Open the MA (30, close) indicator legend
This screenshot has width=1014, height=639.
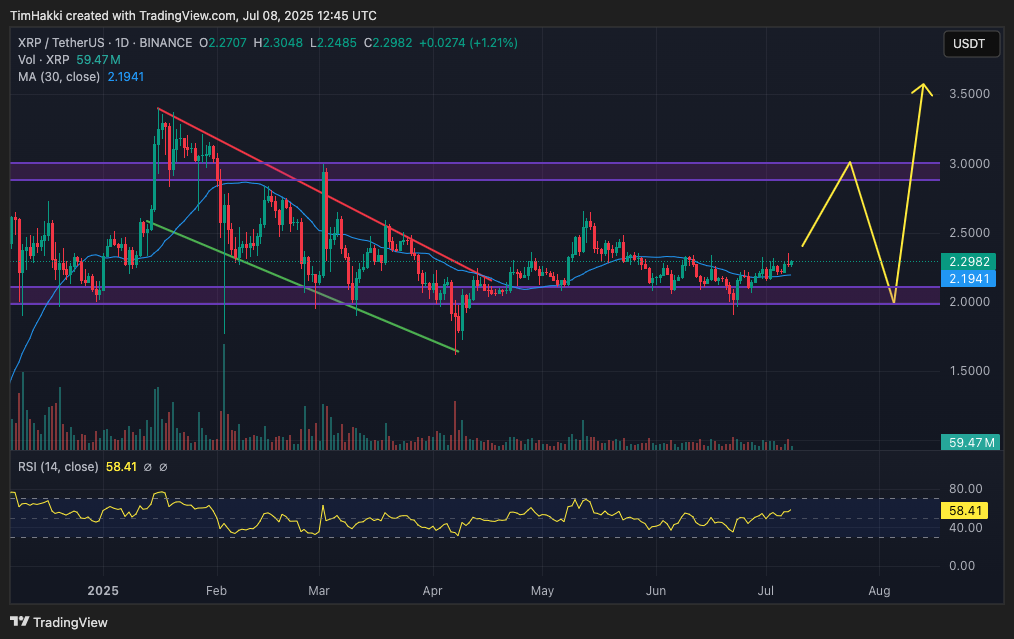coord(58,77)
